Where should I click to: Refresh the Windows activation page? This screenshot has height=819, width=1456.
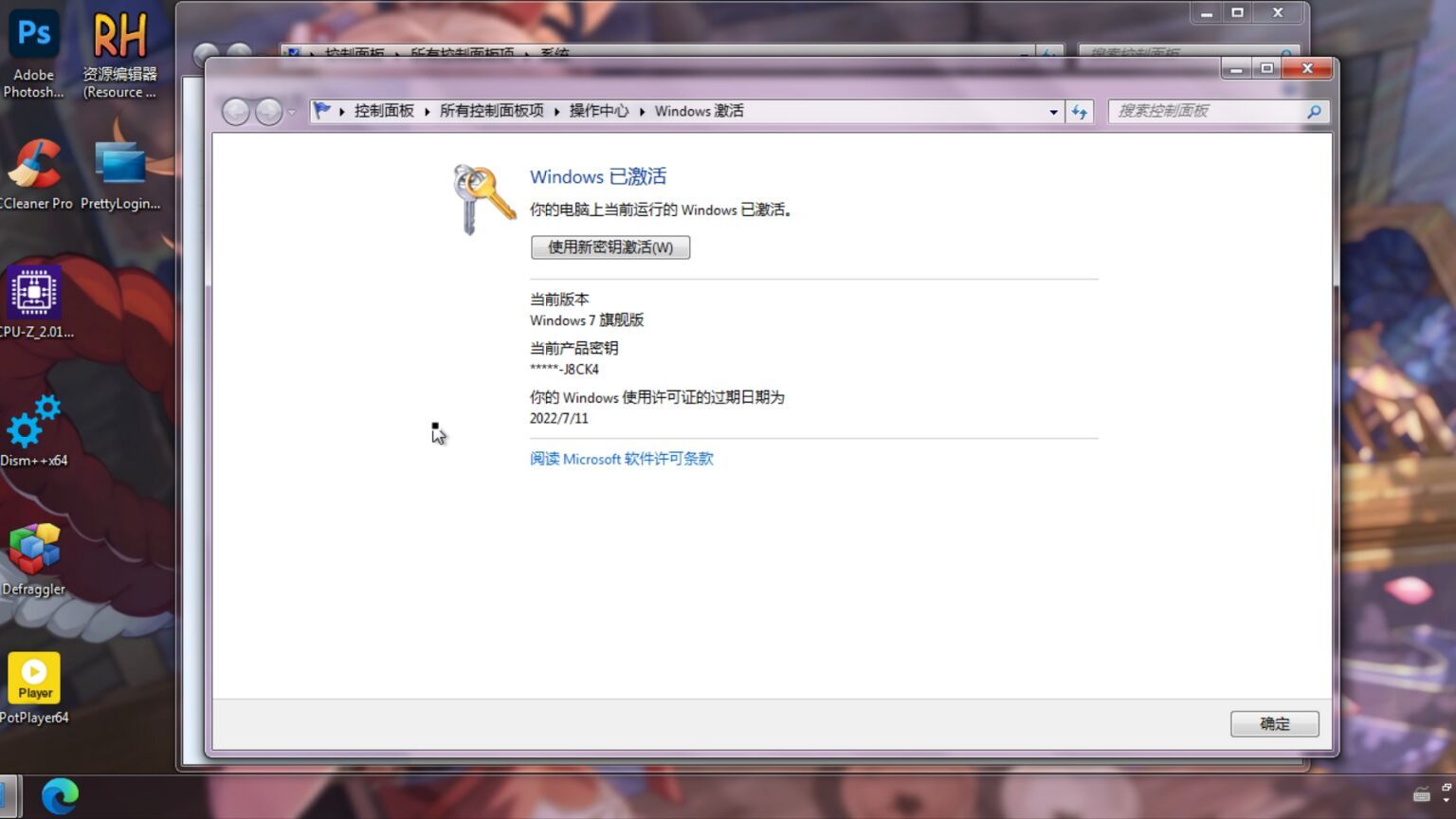coord(1079,112)
